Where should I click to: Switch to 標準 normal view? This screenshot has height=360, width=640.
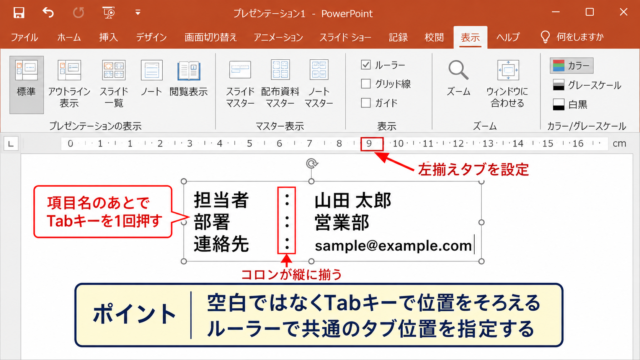click(26, 84)
